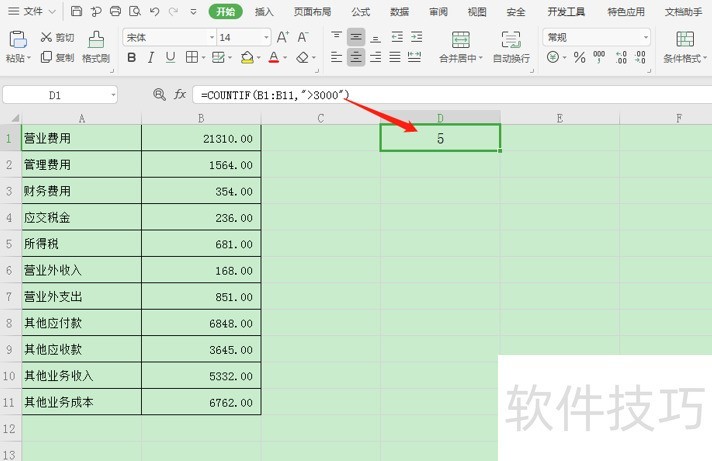Click the Print icon in quick access bar

[115, 11]
